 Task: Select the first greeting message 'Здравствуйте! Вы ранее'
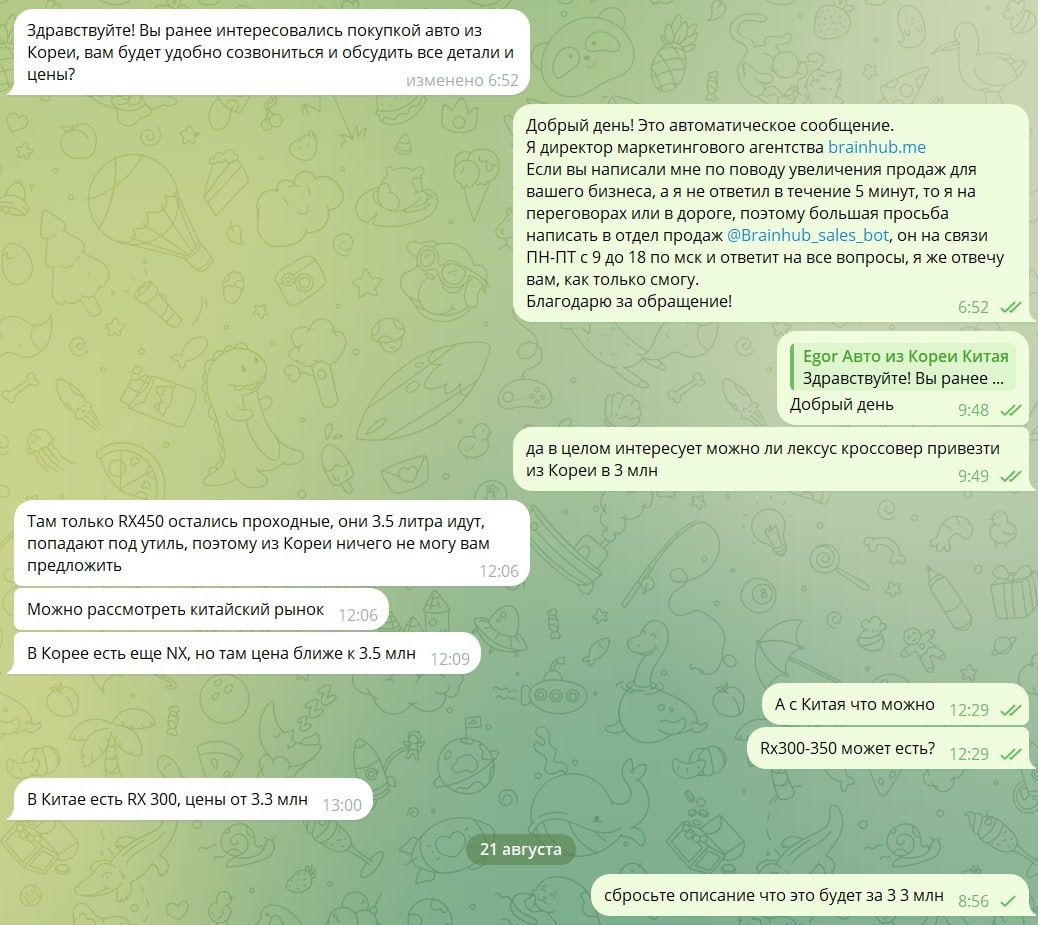click(271, 52)
